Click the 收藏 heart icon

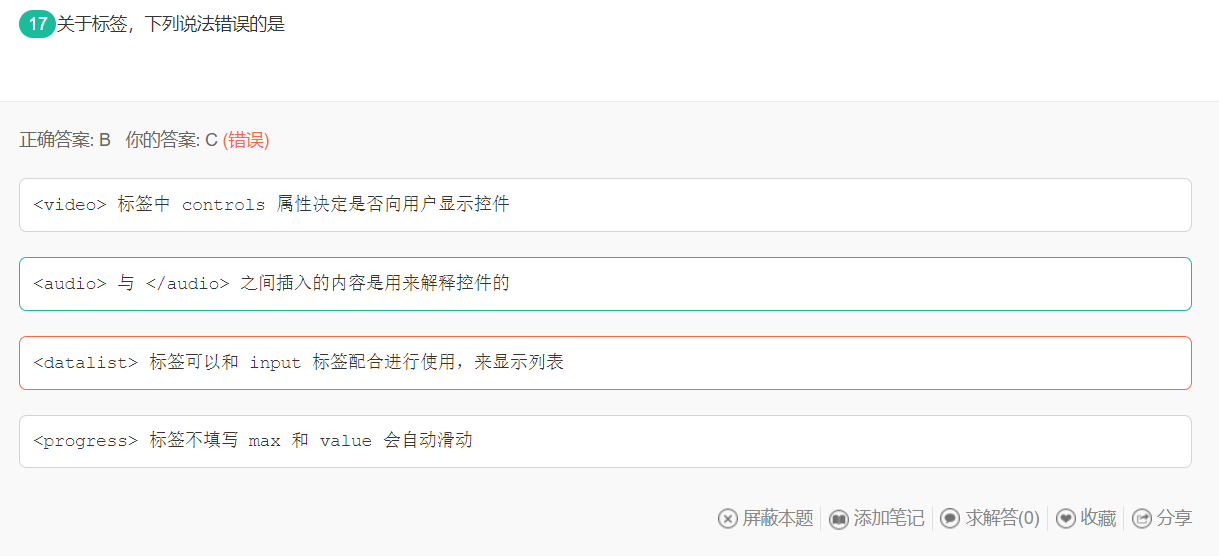tap(1066, 518)
